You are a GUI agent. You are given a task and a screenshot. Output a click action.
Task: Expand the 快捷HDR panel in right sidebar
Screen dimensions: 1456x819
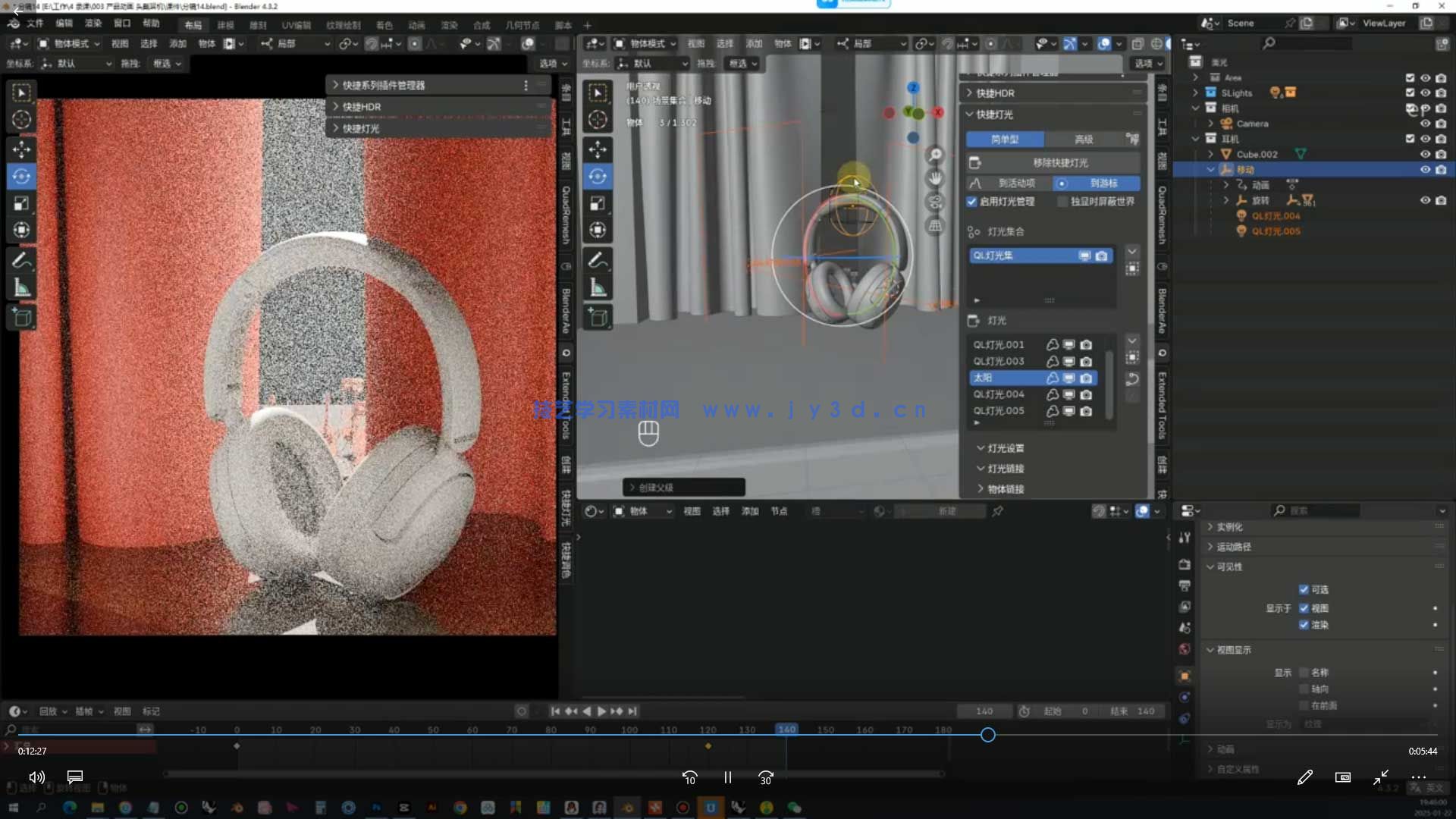pos(995,93)
